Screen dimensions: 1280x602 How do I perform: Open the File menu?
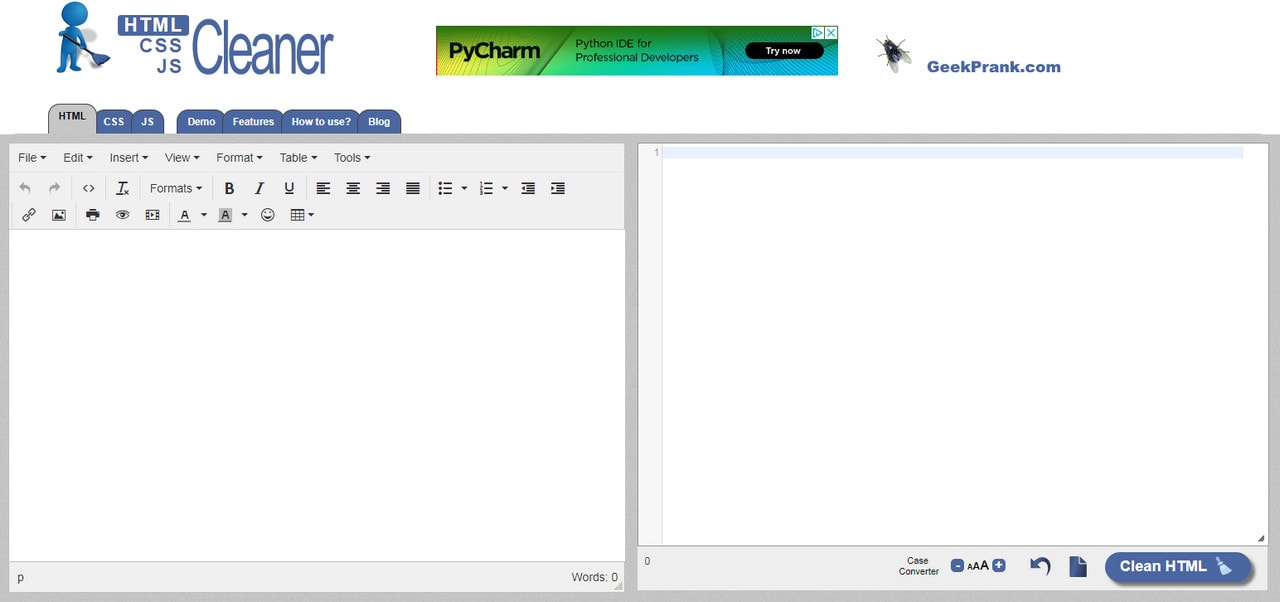tap(32, 158)
